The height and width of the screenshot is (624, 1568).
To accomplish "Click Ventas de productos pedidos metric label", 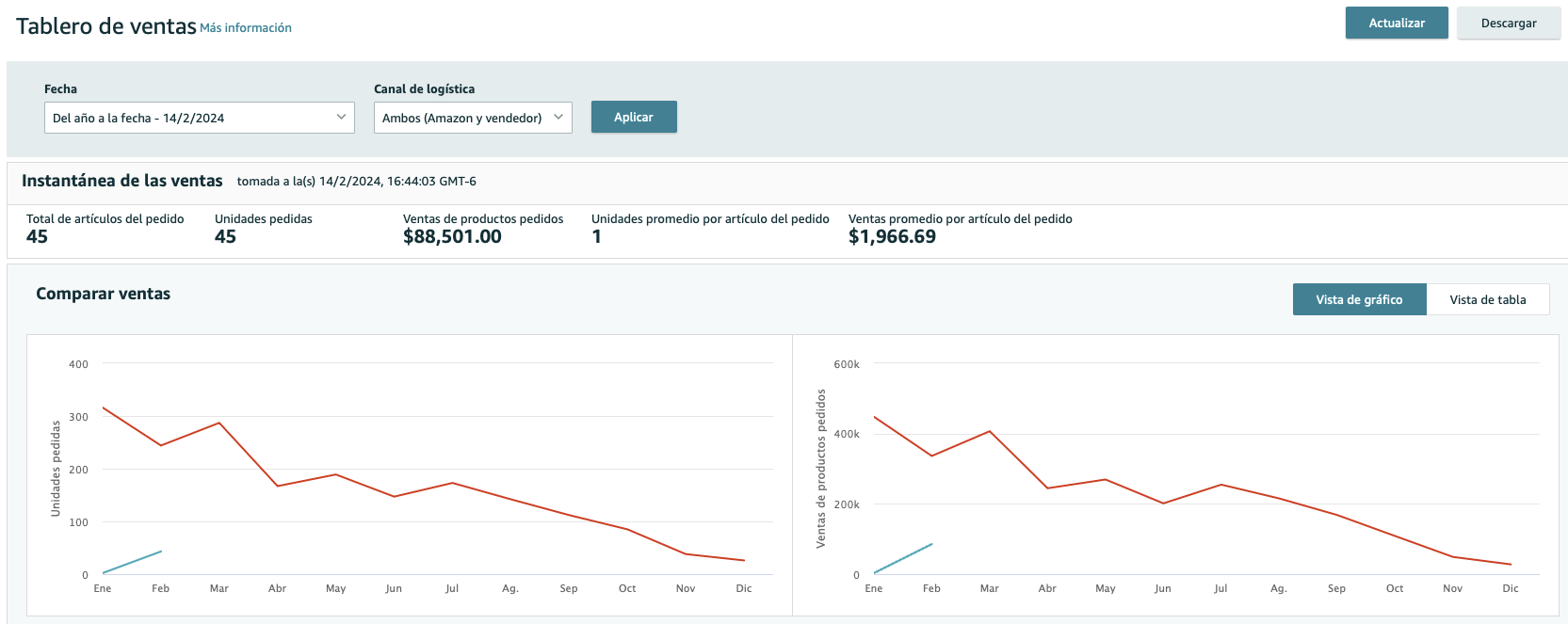I will [x=483, y=218].
